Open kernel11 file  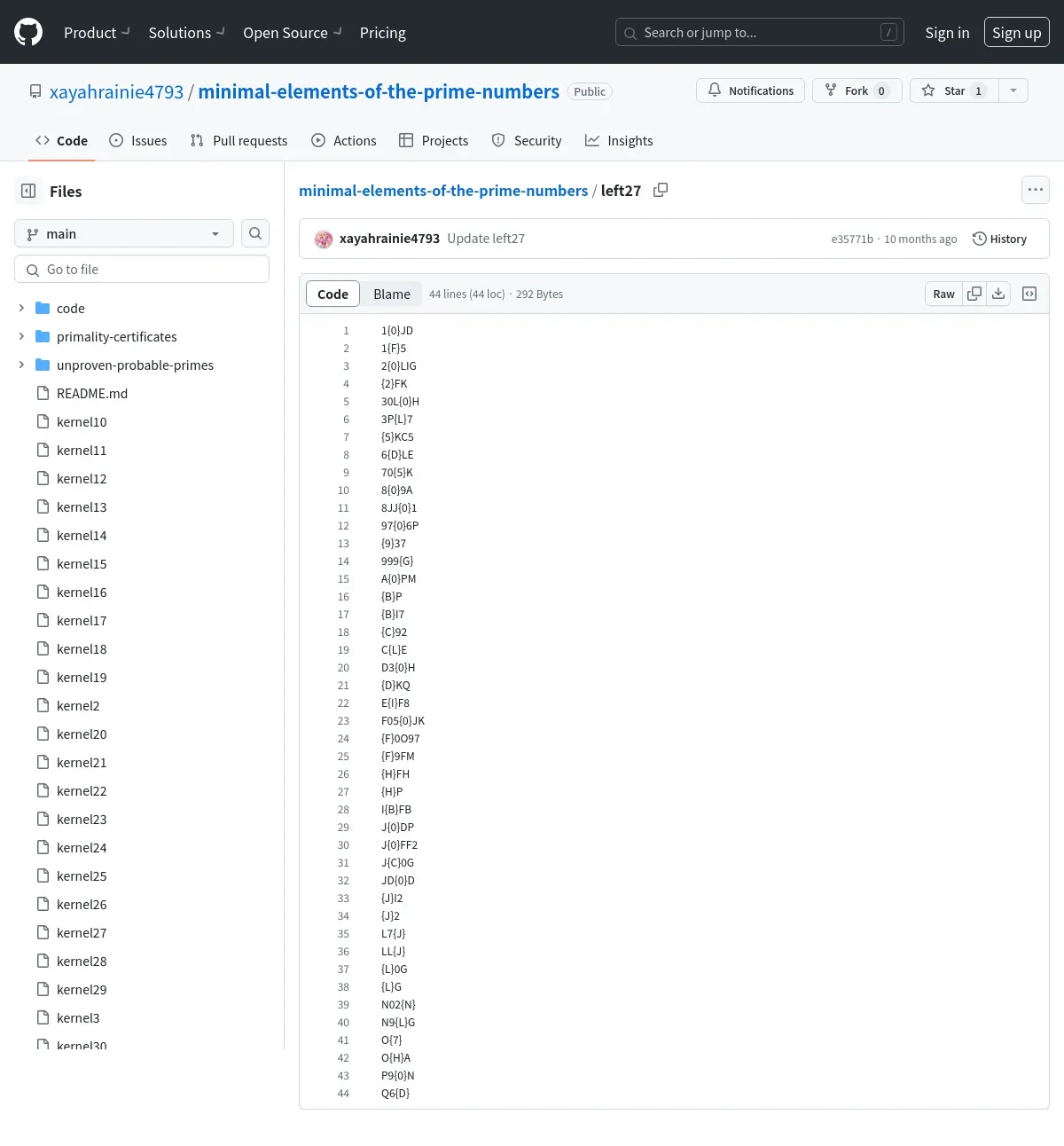[82, 450]
